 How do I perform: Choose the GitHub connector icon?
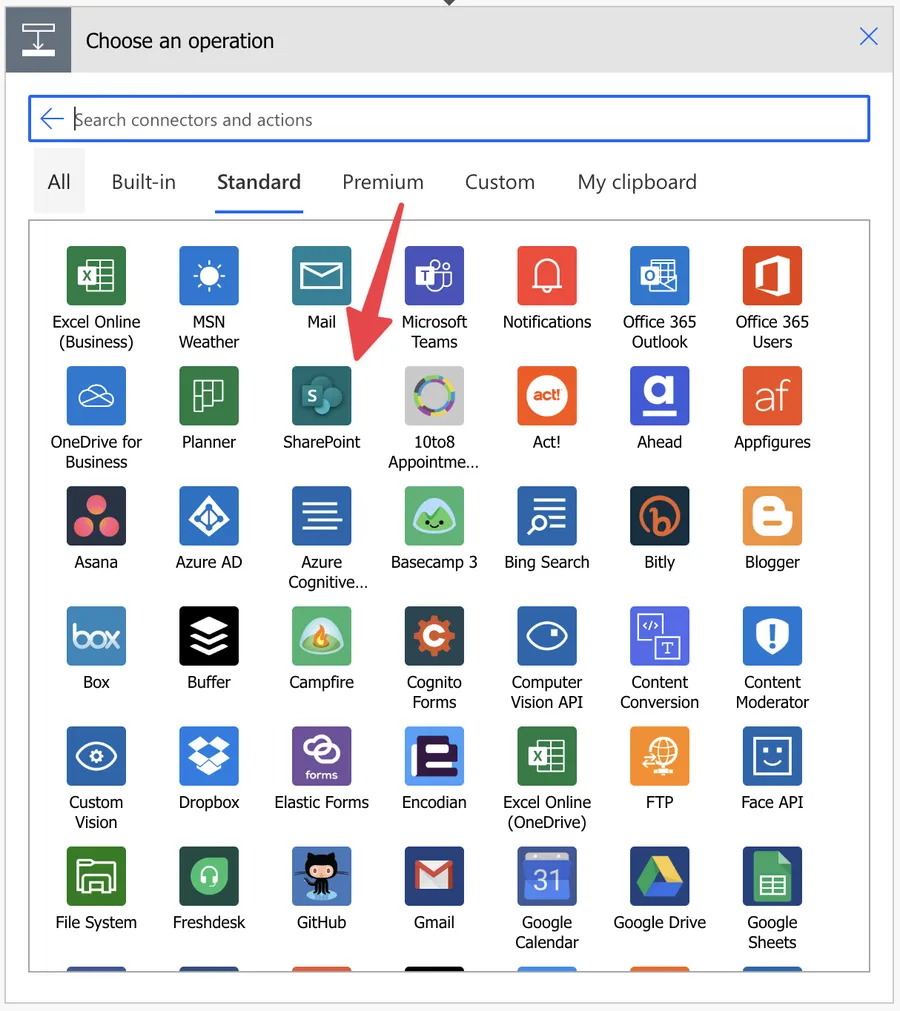coord(321,876)
